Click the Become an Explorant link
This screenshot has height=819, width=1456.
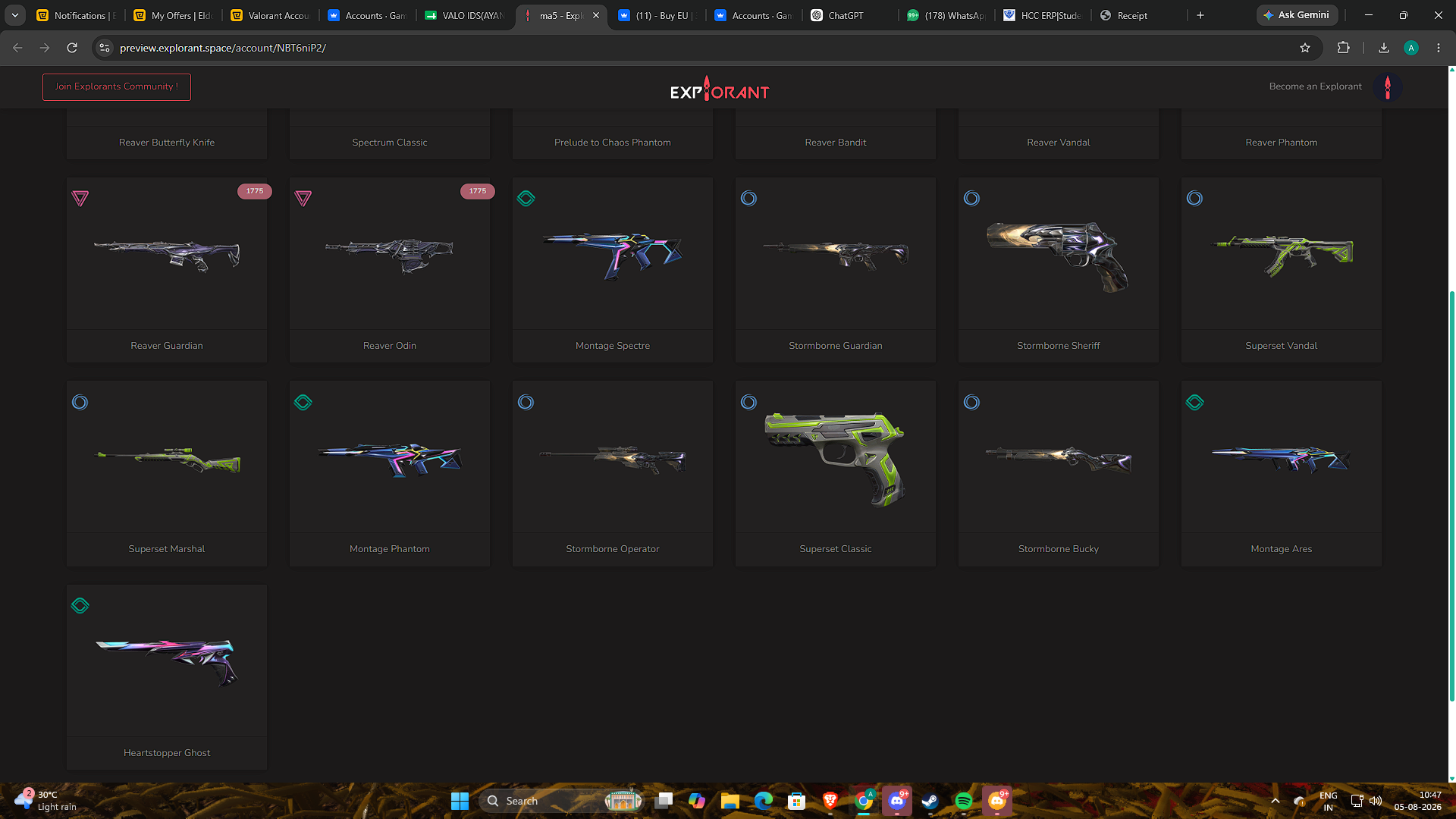(x=1315, y=86)
